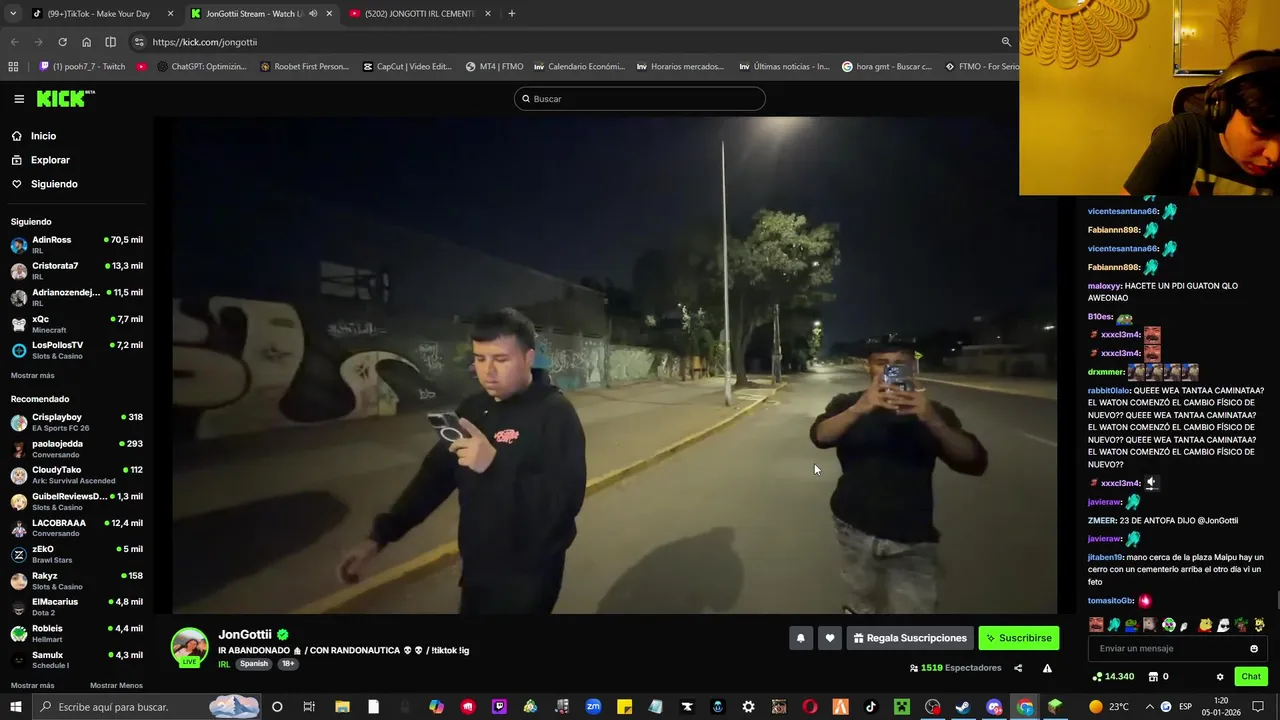Open the CapCut | Video Edit bookmark
The image size is (1280, 720).
pos(407,67)
